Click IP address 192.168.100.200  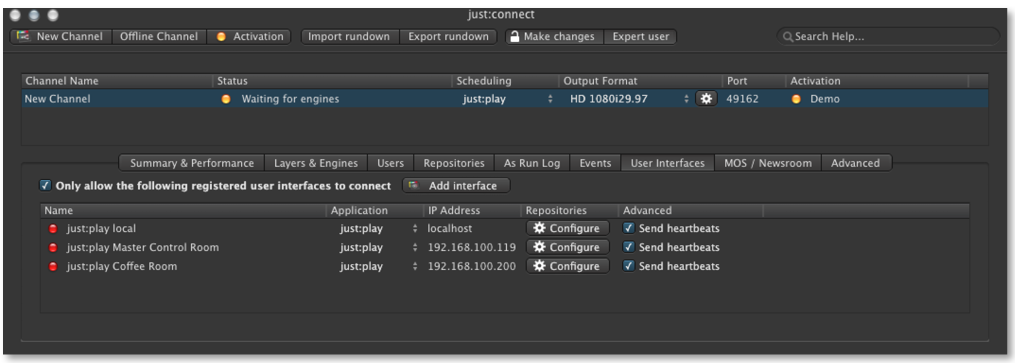point(472,266)
